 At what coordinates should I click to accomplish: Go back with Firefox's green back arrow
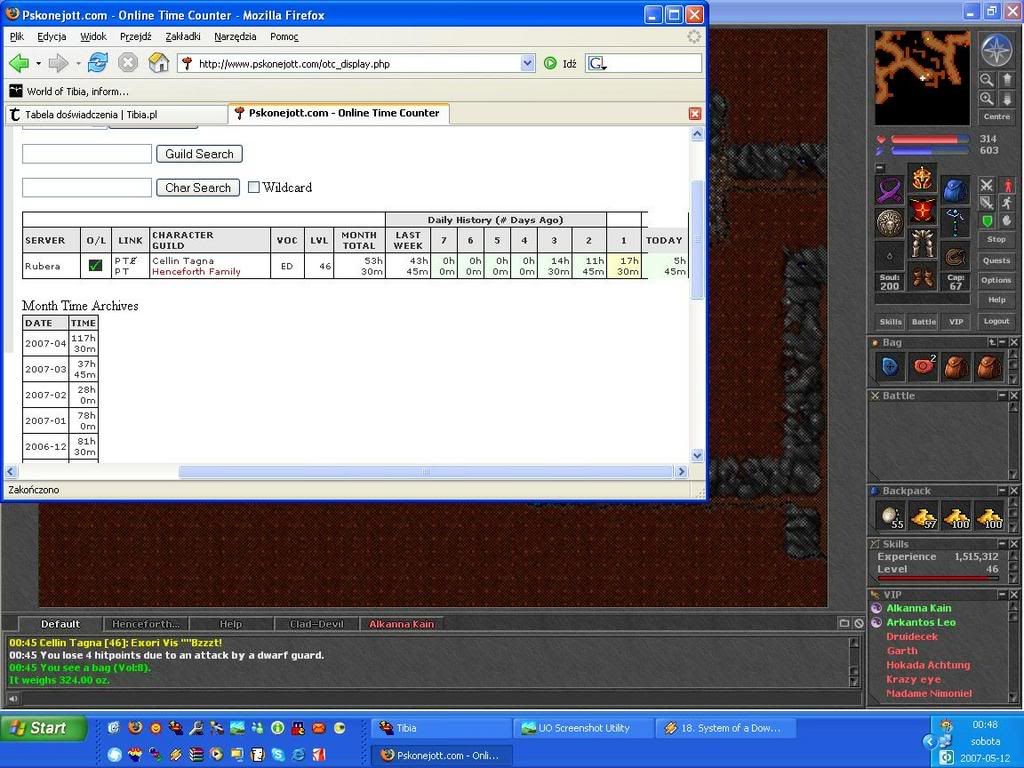19,63
